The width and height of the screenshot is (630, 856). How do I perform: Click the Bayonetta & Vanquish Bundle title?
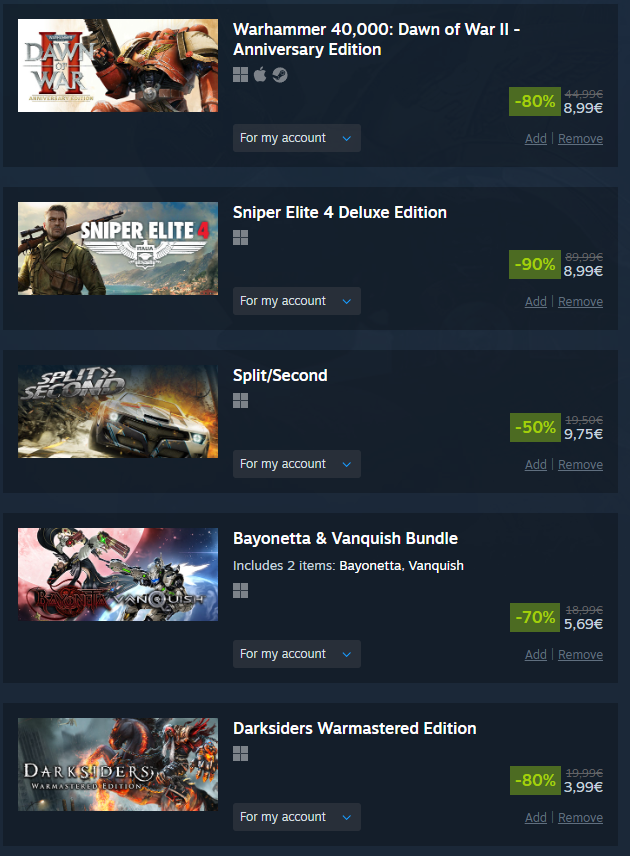pos(345,538)
